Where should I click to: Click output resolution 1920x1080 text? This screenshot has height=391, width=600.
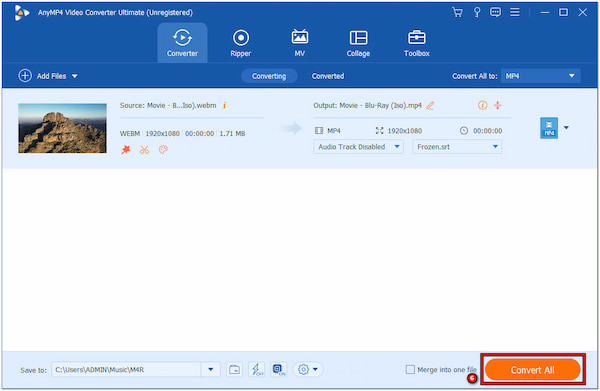405,131
